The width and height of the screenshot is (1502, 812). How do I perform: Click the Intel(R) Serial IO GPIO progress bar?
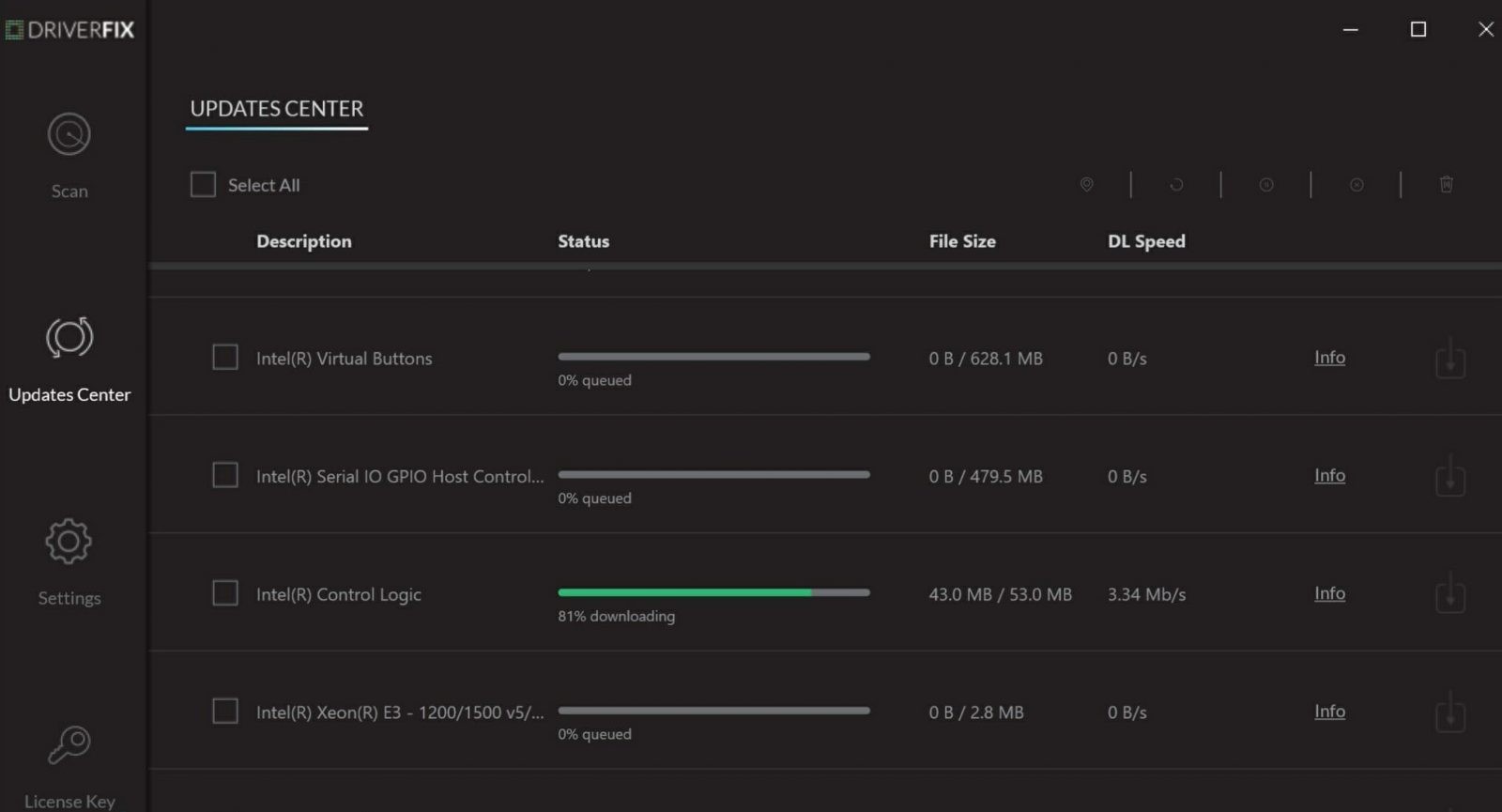[713, 475]
